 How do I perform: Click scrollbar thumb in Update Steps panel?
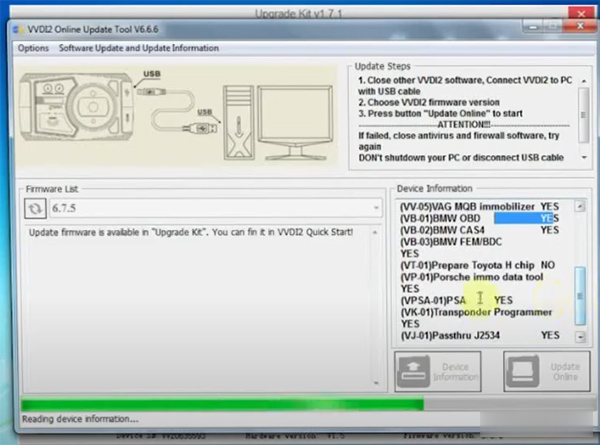(x=583, y=115)
